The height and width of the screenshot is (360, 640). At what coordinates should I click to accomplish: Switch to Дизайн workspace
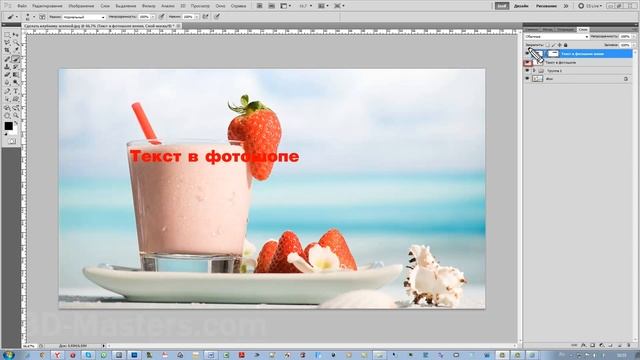point(521,6)
